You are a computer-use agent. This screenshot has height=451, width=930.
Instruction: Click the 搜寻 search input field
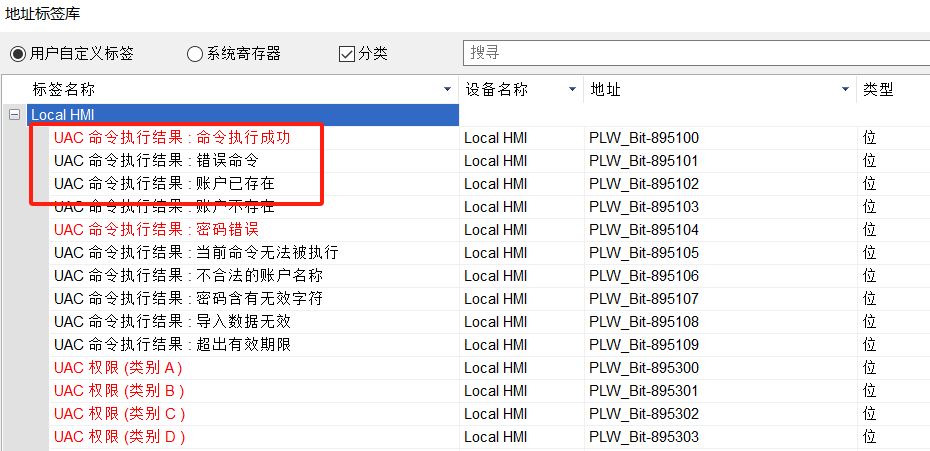pos(695,52)
